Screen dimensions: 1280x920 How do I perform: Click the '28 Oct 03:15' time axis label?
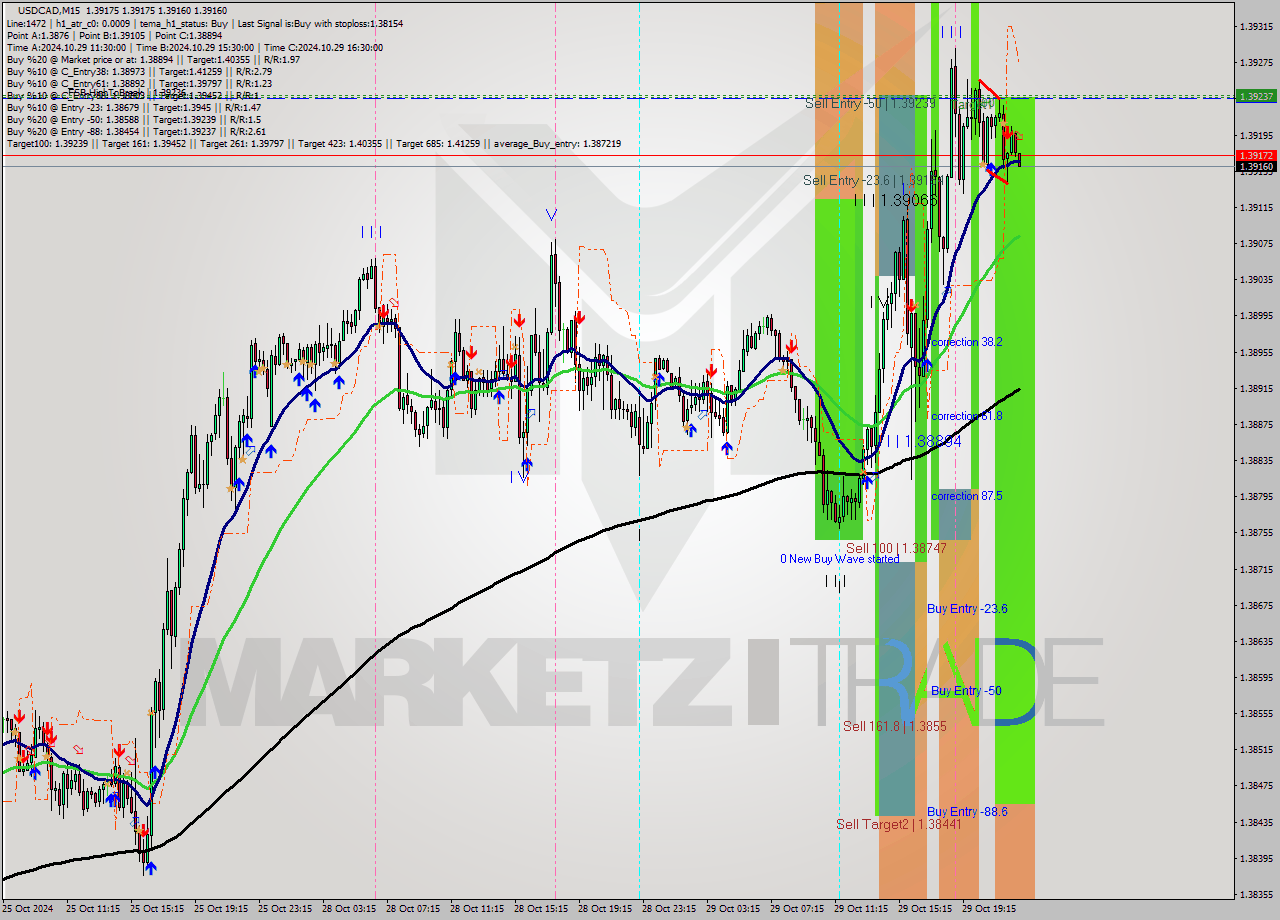(x=348, y=909)
